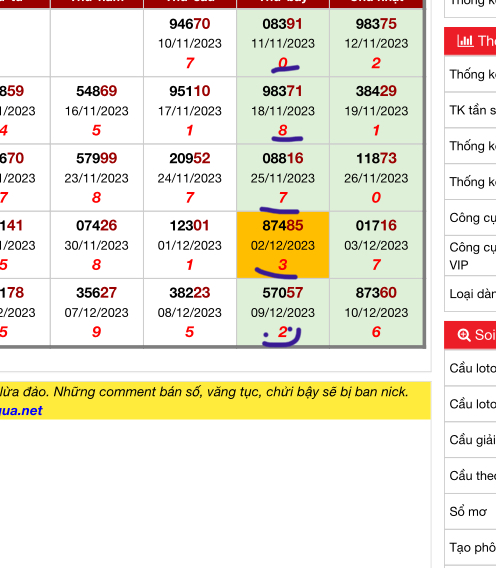This screenshot has width=496, height=568.
Task: Click result 54869 for 16/11/2023
Action: [97, 91]
